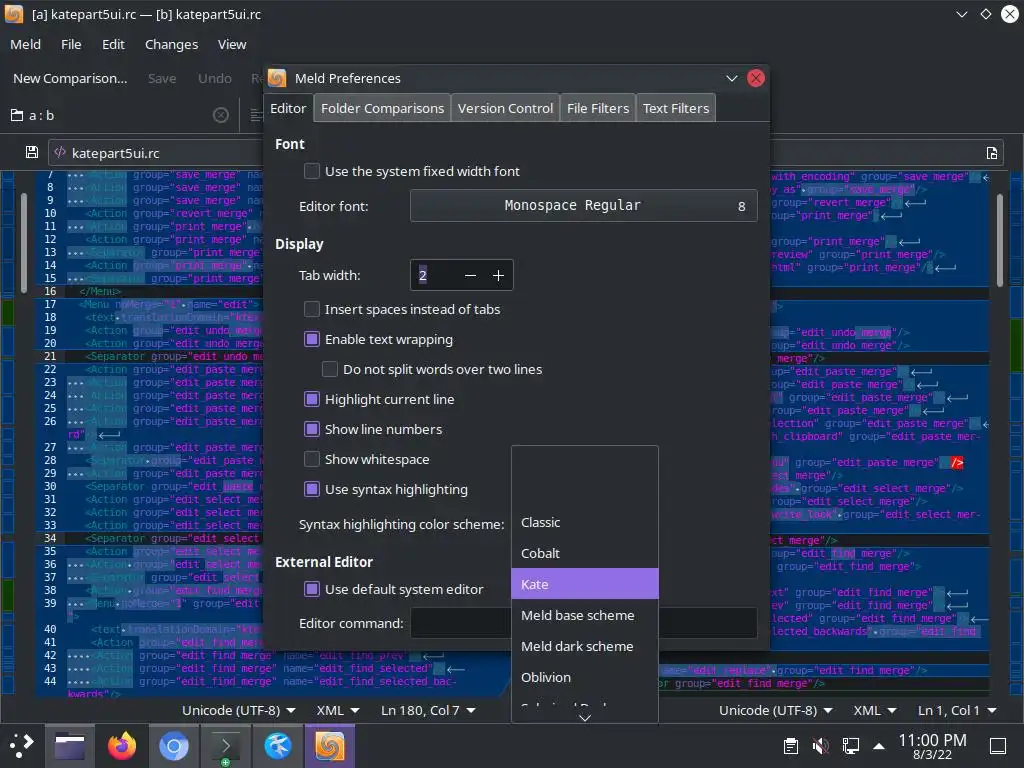Select the Editor tab
Viewport: 1024px width, 768px height.
point(288,108)
